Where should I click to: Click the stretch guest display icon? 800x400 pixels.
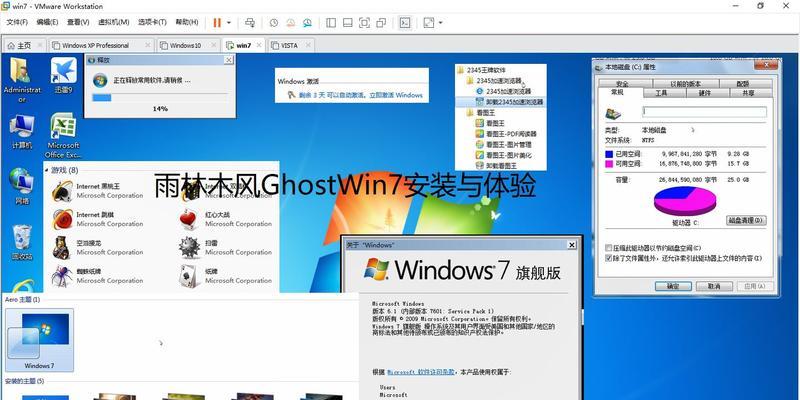point(429,22)
